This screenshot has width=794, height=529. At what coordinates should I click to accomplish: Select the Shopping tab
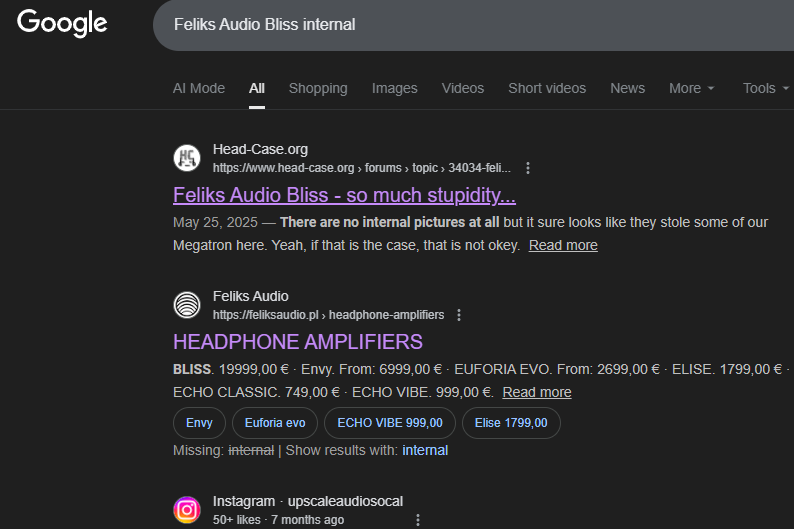tap(318, 88)
